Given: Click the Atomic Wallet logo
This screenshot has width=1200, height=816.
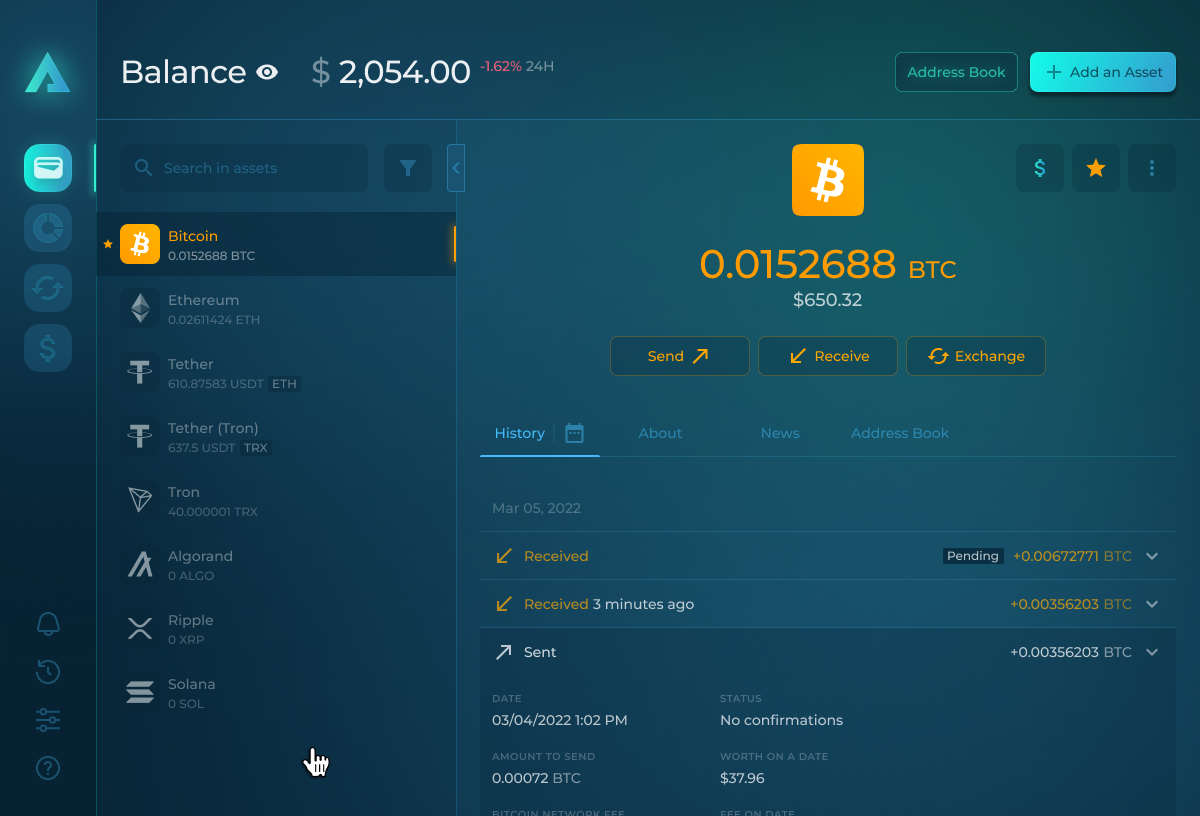Looking at the screenshot, I should (x=48, y=73).
